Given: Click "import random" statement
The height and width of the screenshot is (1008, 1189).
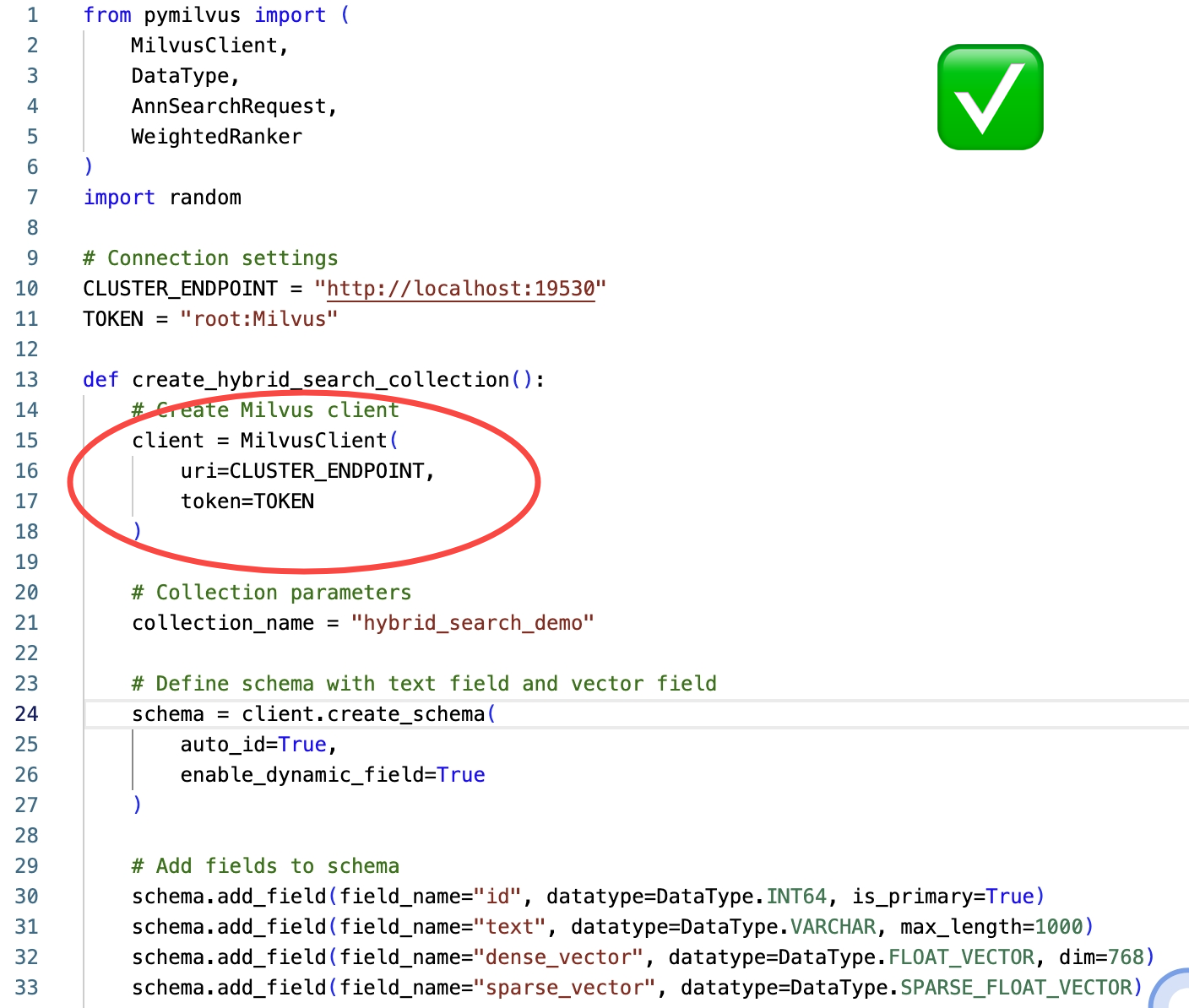Looking at the screenshot, I should [x=162, y=198].
